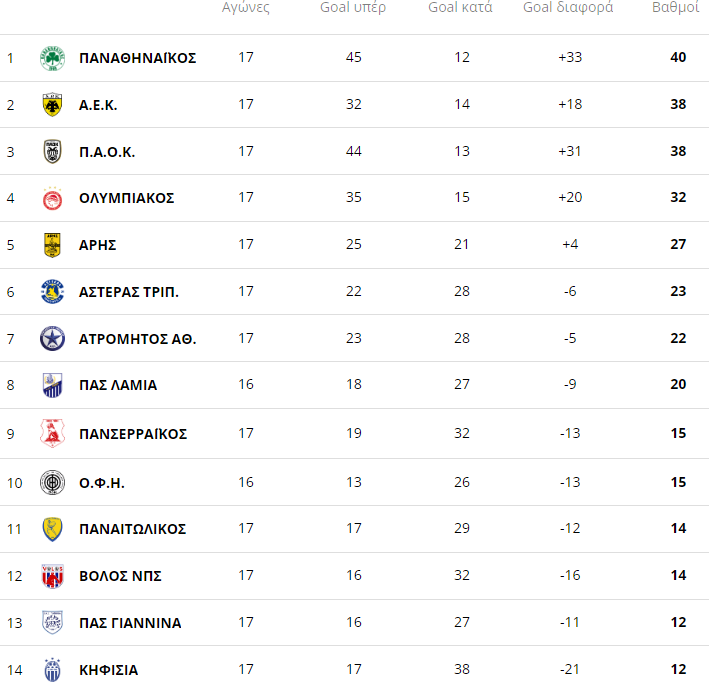Click the AEK yellow eagle crest
The width and height of the screenshot is (709, 688).
click(x=52, y=105)
